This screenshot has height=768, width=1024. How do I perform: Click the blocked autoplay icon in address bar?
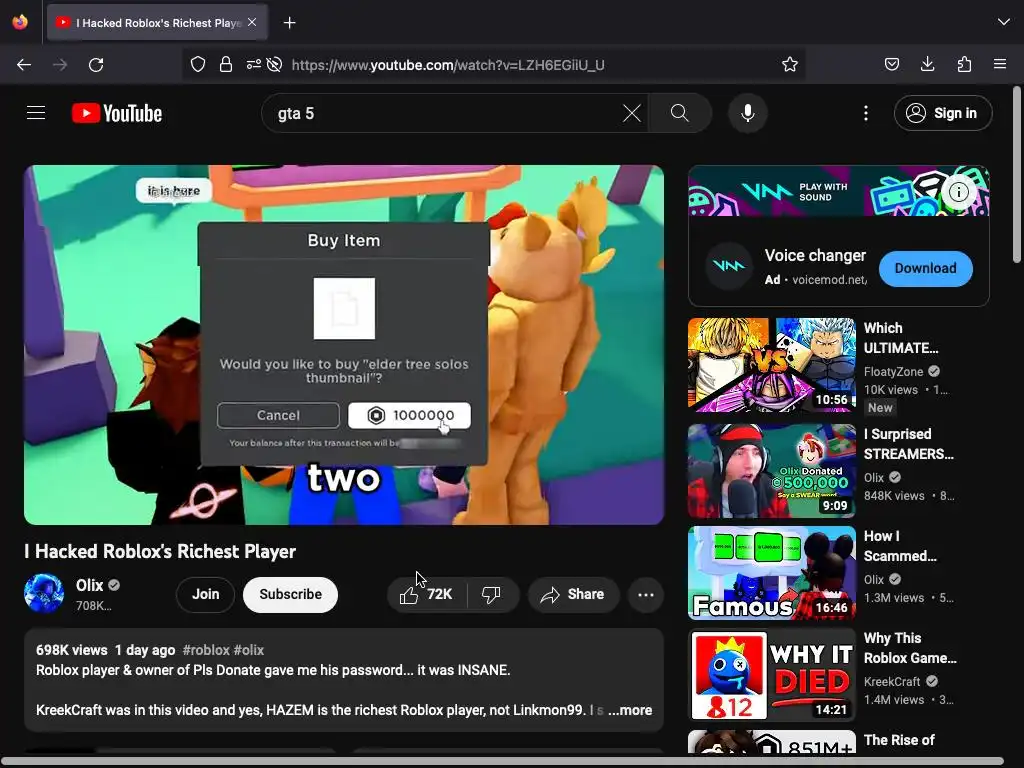point(275,64)
